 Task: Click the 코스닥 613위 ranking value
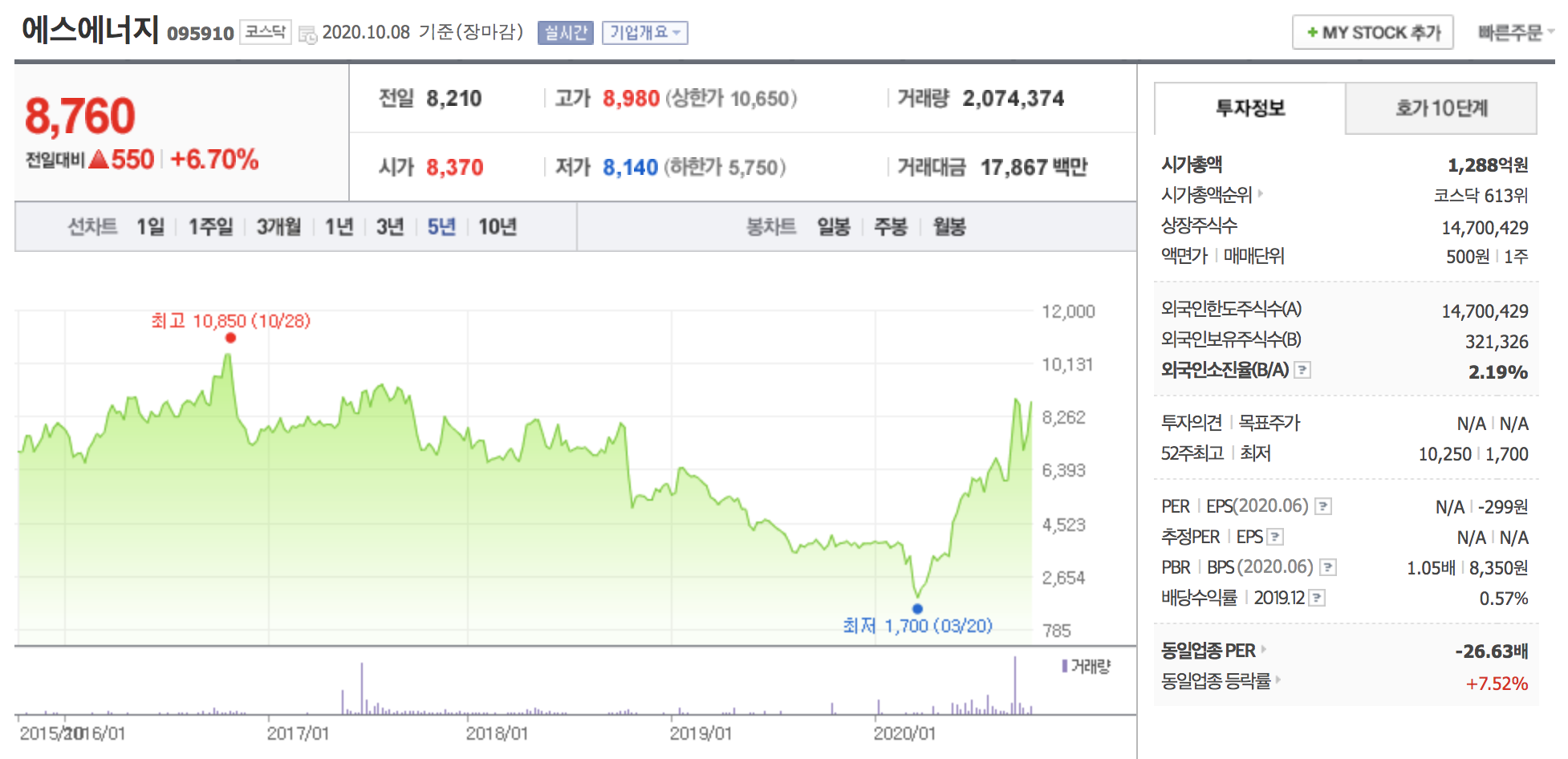click(1481, 196)
